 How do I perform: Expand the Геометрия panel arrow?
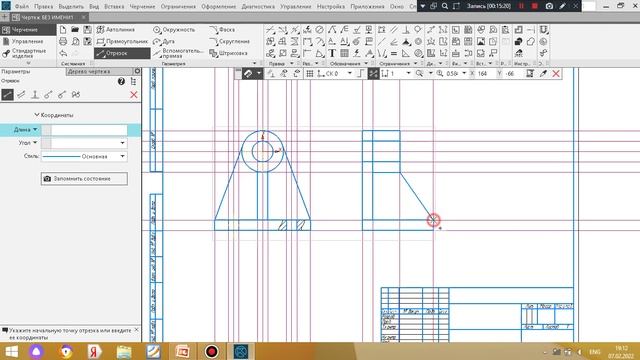(255, 63)
